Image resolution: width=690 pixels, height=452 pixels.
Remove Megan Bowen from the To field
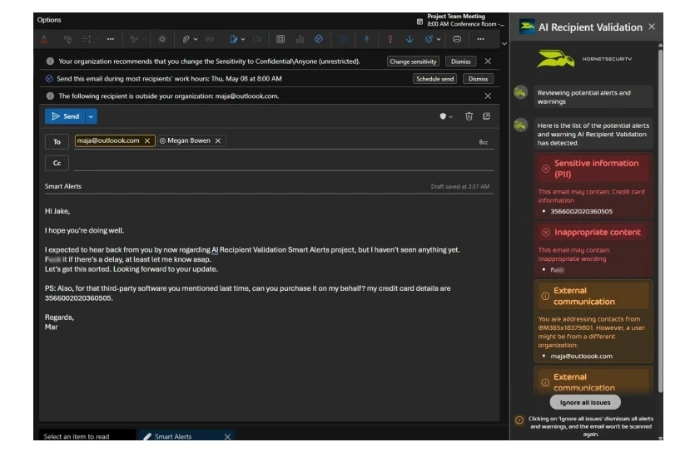[218, 141]
